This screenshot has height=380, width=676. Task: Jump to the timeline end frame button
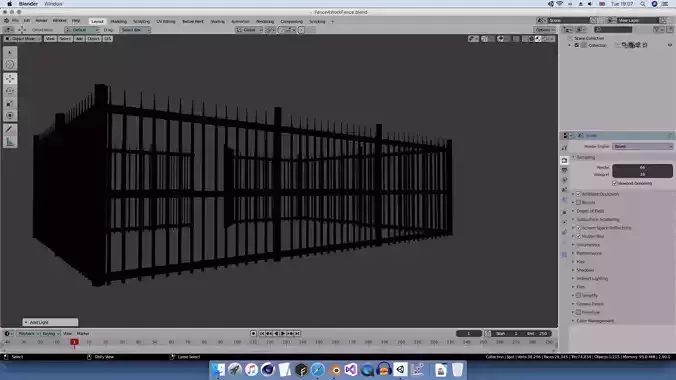coord(297,333)
